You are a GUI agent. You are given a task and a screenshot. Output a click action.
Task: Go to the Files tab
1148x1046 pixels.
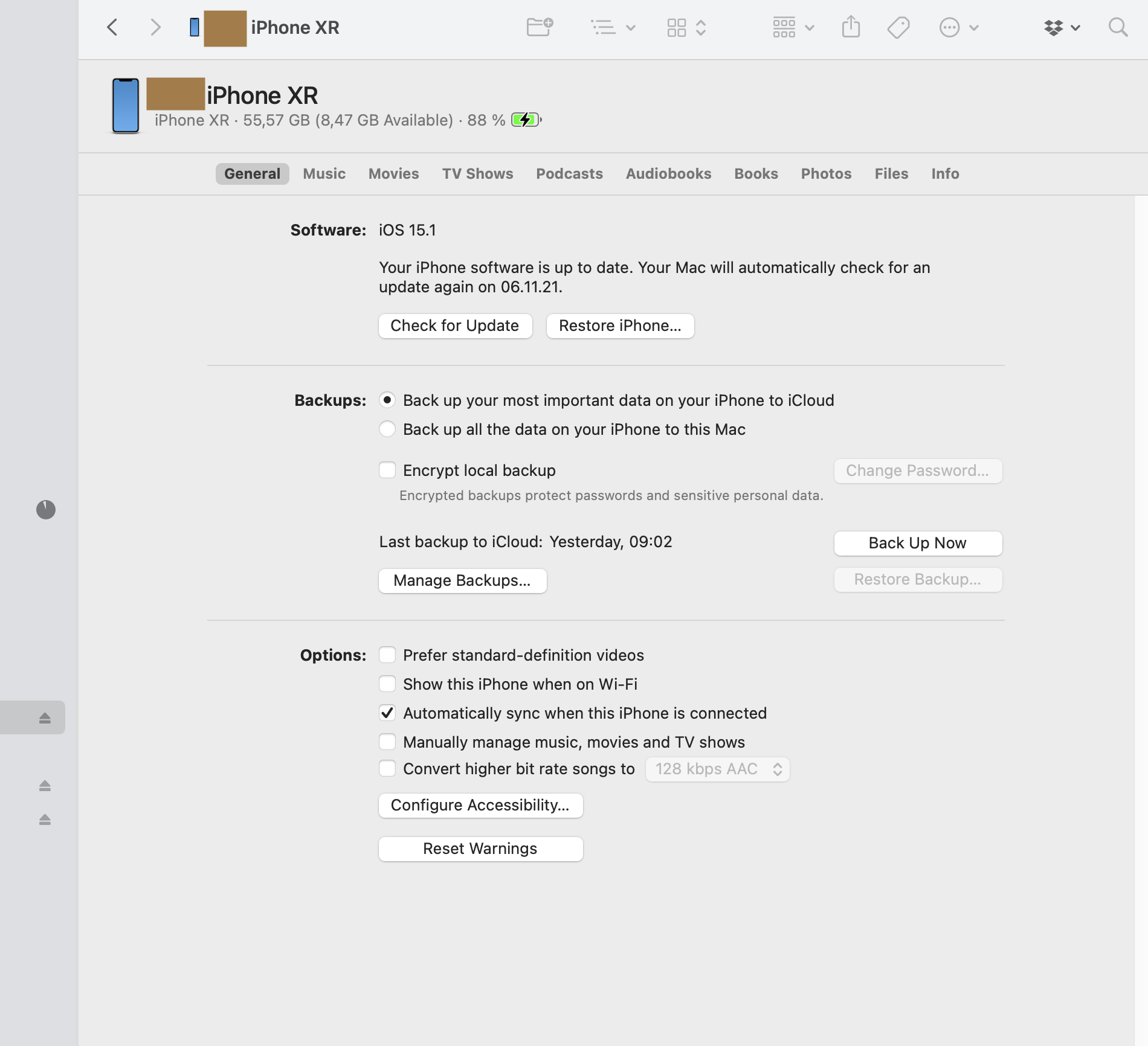[x=891, y=174]
